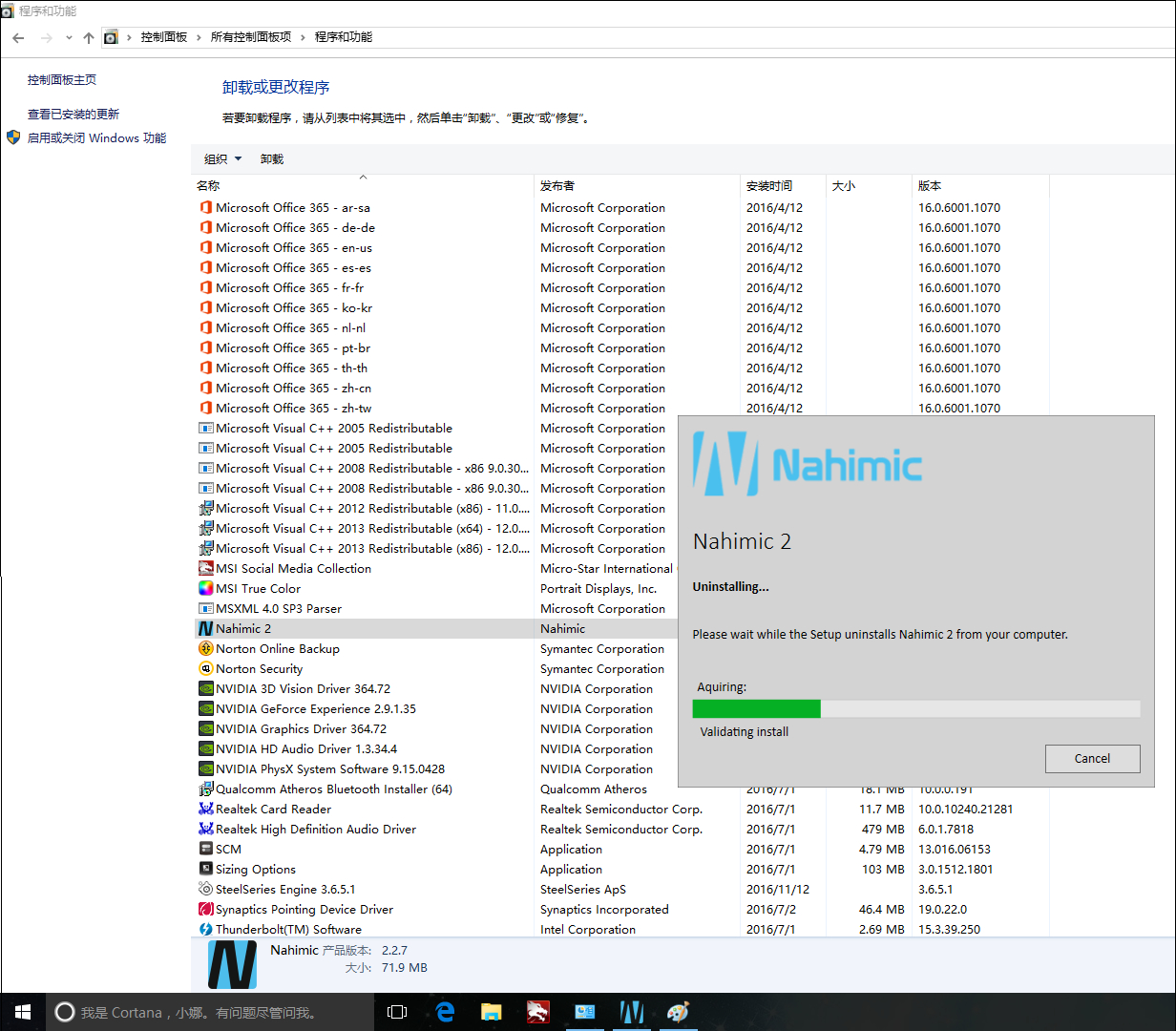Click Qualcomm Atheros Bluetooth Installer icon
The height and width of the screenshot is (1031, 1176).
point(205,789)
